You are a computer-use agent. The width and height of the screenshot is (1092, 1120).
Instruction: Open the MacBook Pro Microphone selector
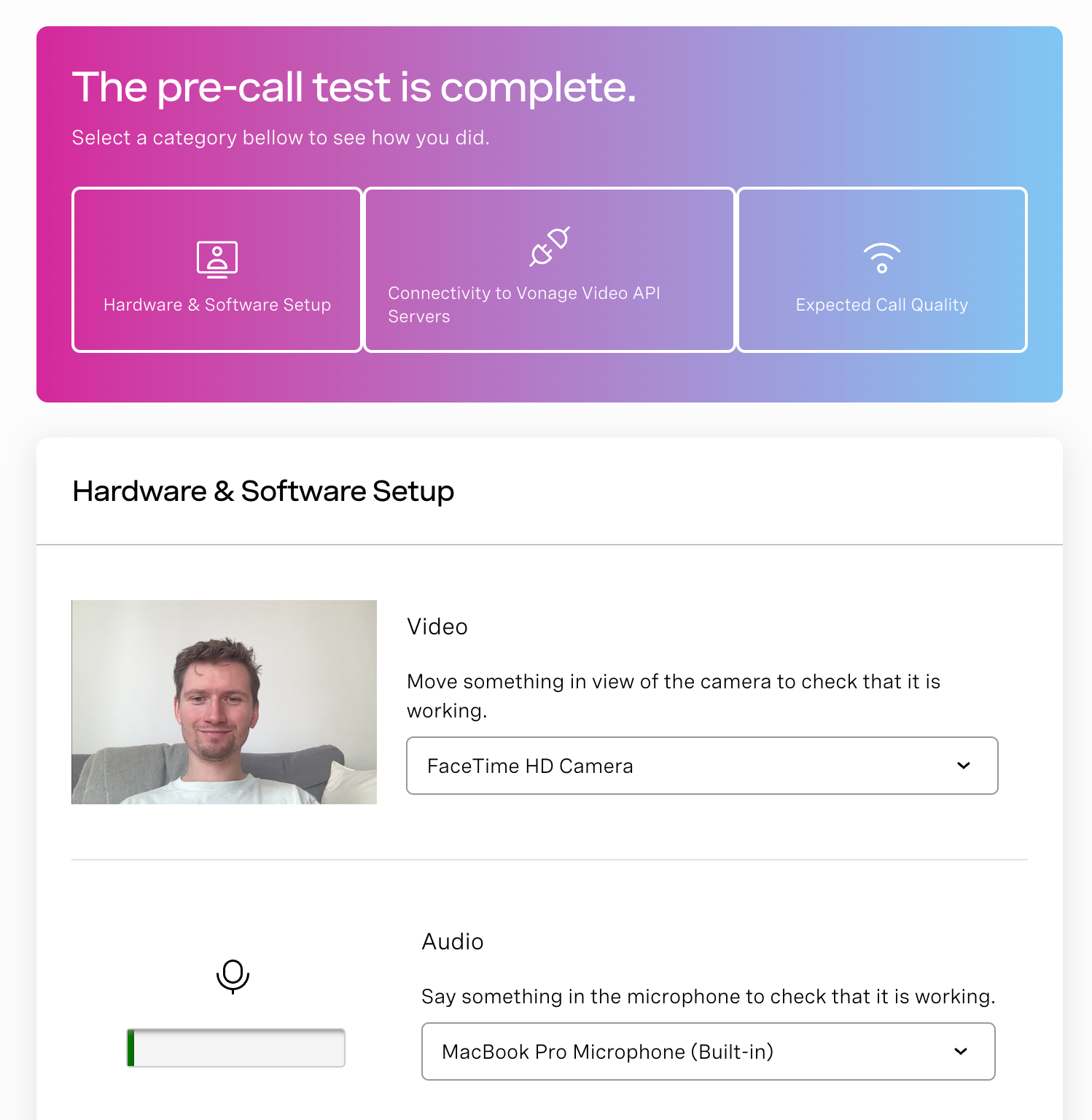707,1051
